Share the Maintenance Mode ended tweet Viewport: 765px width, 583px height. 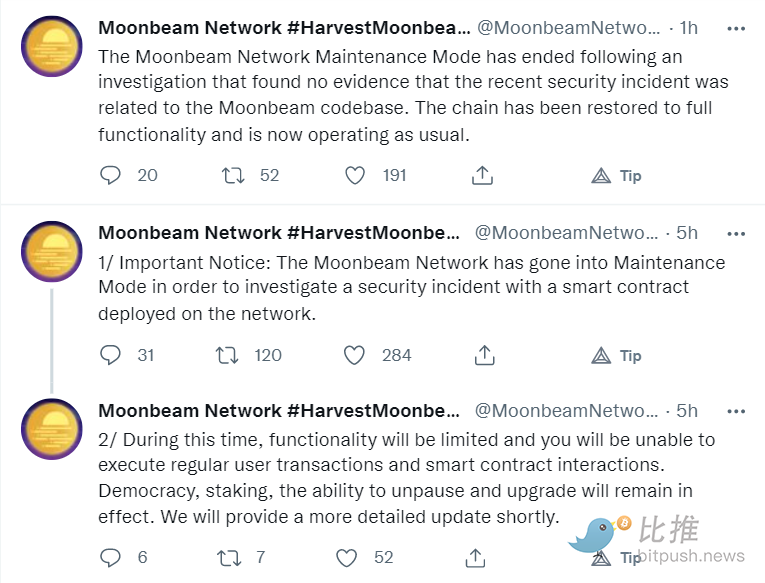483,175
